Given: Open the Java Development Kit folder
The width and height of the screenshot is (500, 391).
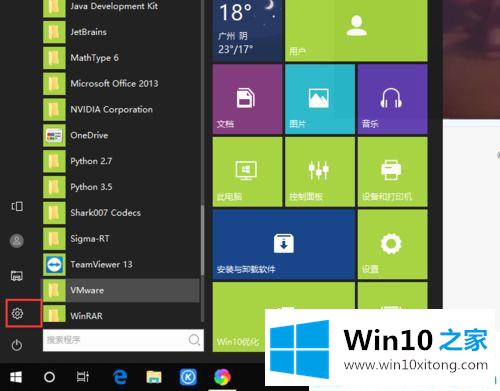Looking at the screenshot, I should click(x=121, y=7).
